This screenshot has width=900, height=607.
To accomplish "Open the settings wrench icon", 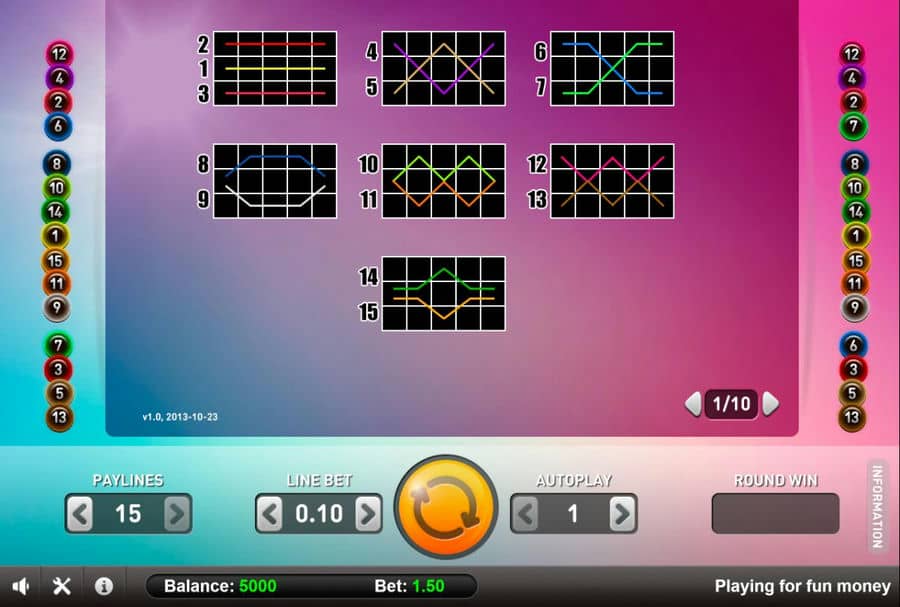I will [x=62, y=586].
